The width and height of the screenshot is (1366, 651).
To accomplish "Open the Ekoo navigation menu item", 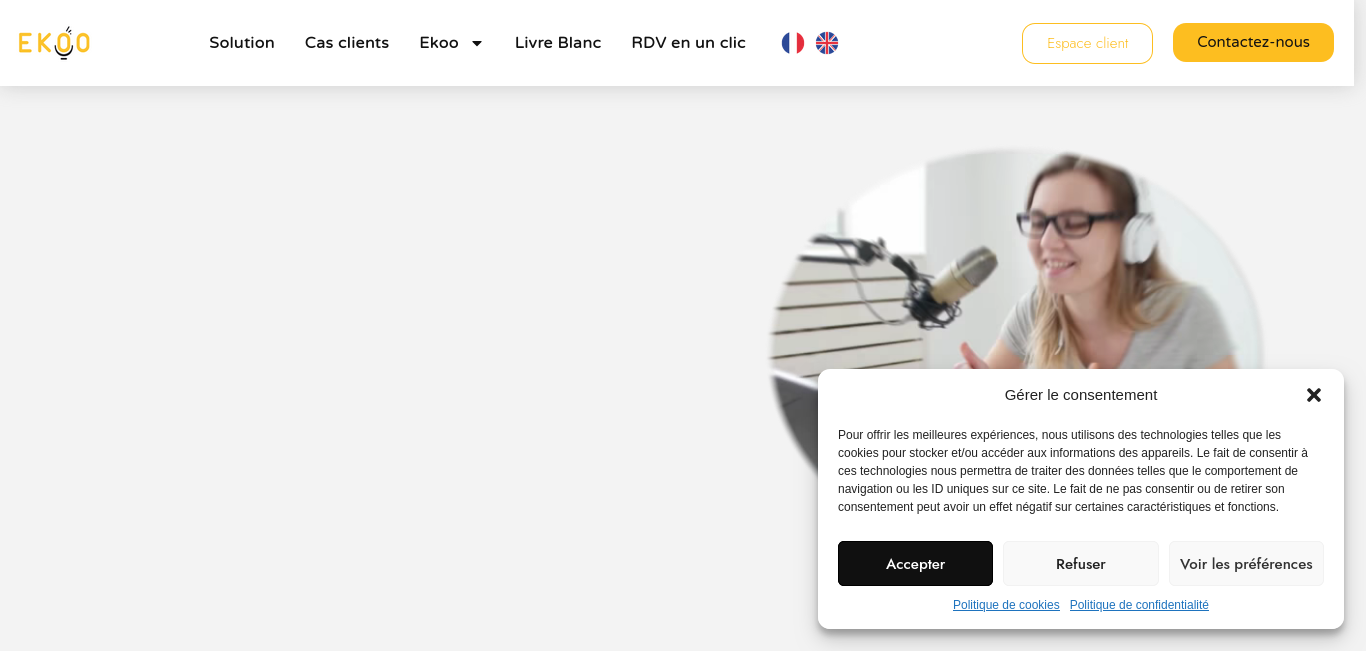I will click(439, 43).
